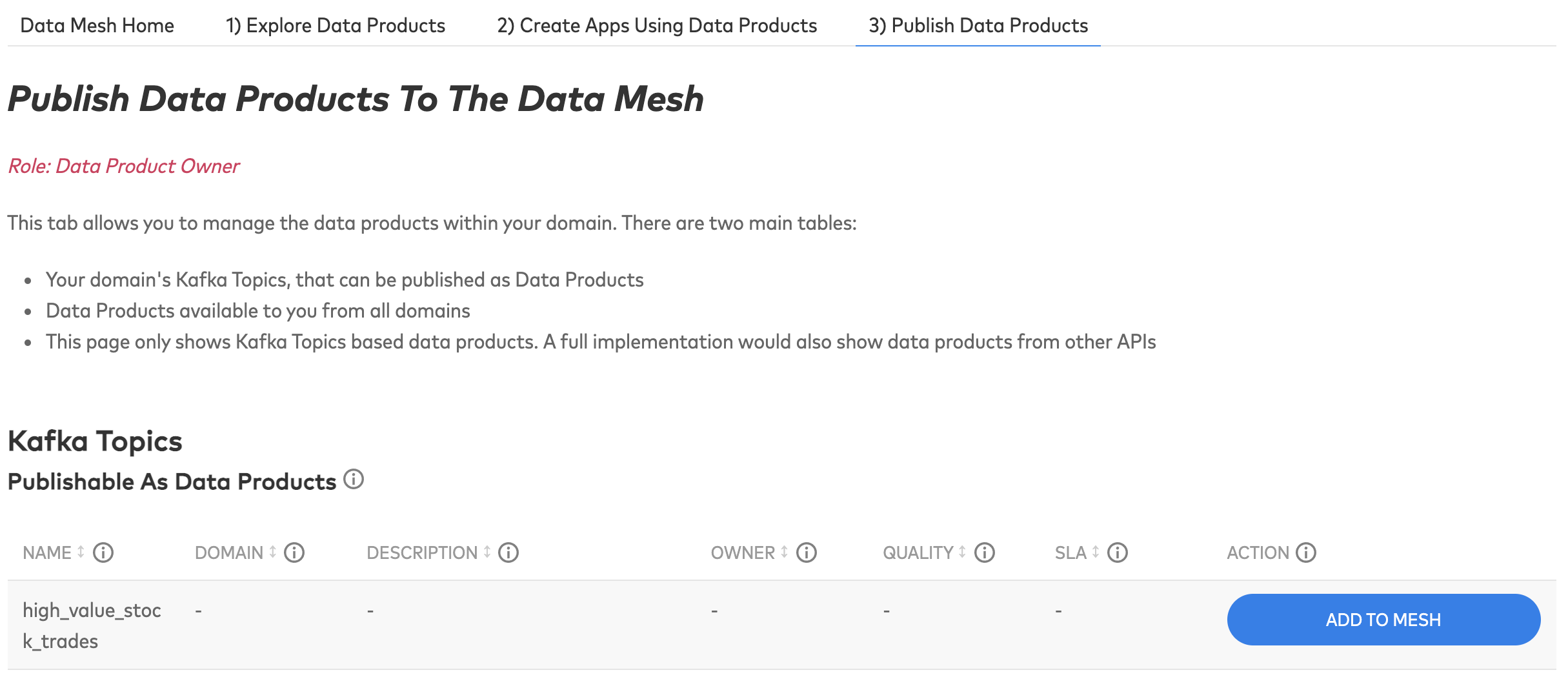The image size is (1568, 679).
Task: Go to Create Apps Using Data Products tab
Action: [x=657, y=26]
